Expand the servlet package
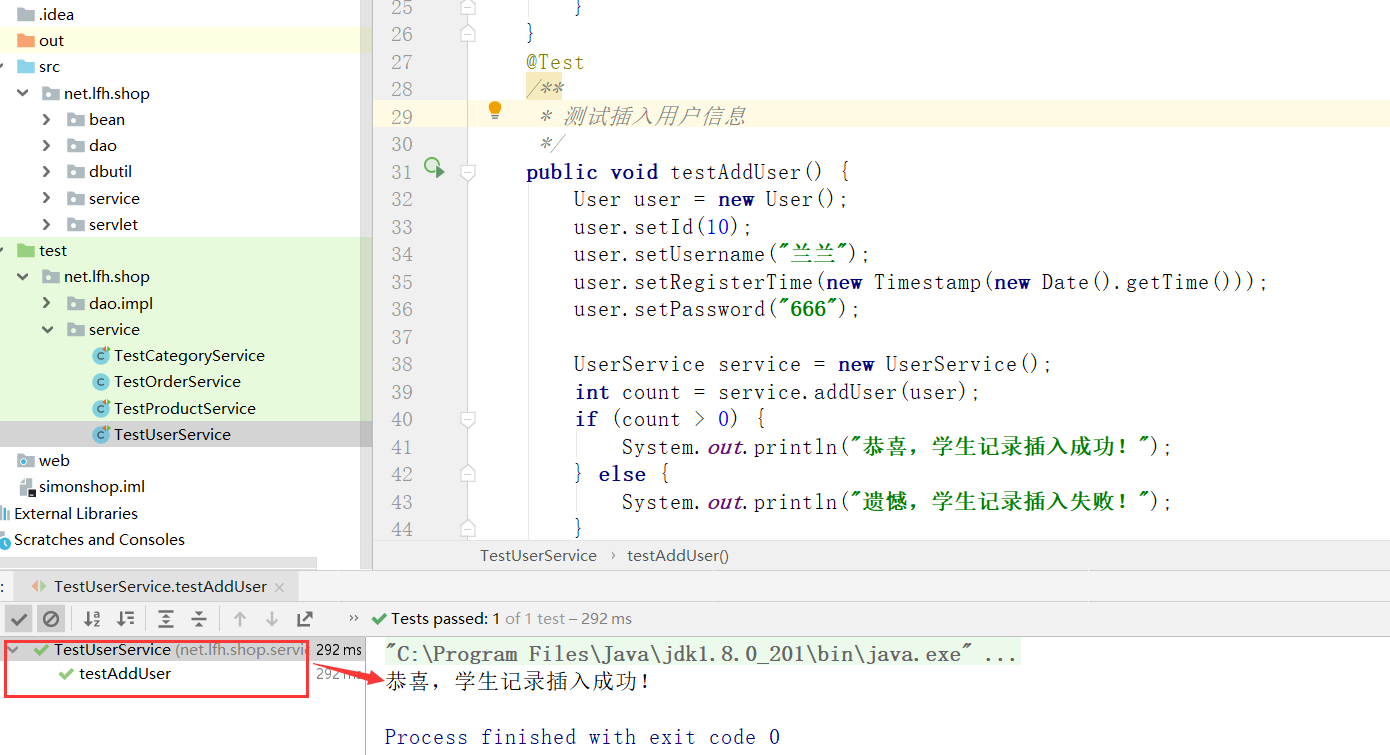The image size is (1390, 755). click(47, 224)
